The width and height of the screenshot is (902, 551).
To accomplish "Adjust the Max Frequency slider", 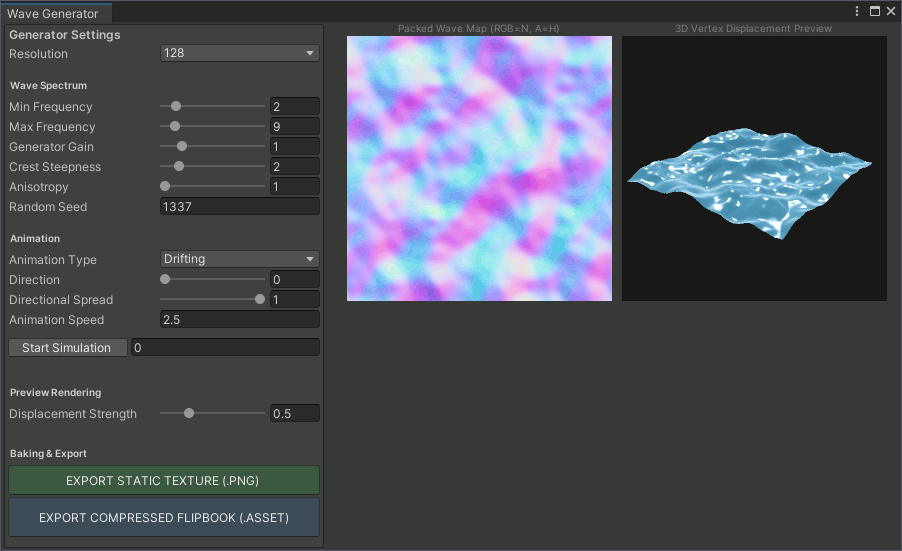I will 212,127.
